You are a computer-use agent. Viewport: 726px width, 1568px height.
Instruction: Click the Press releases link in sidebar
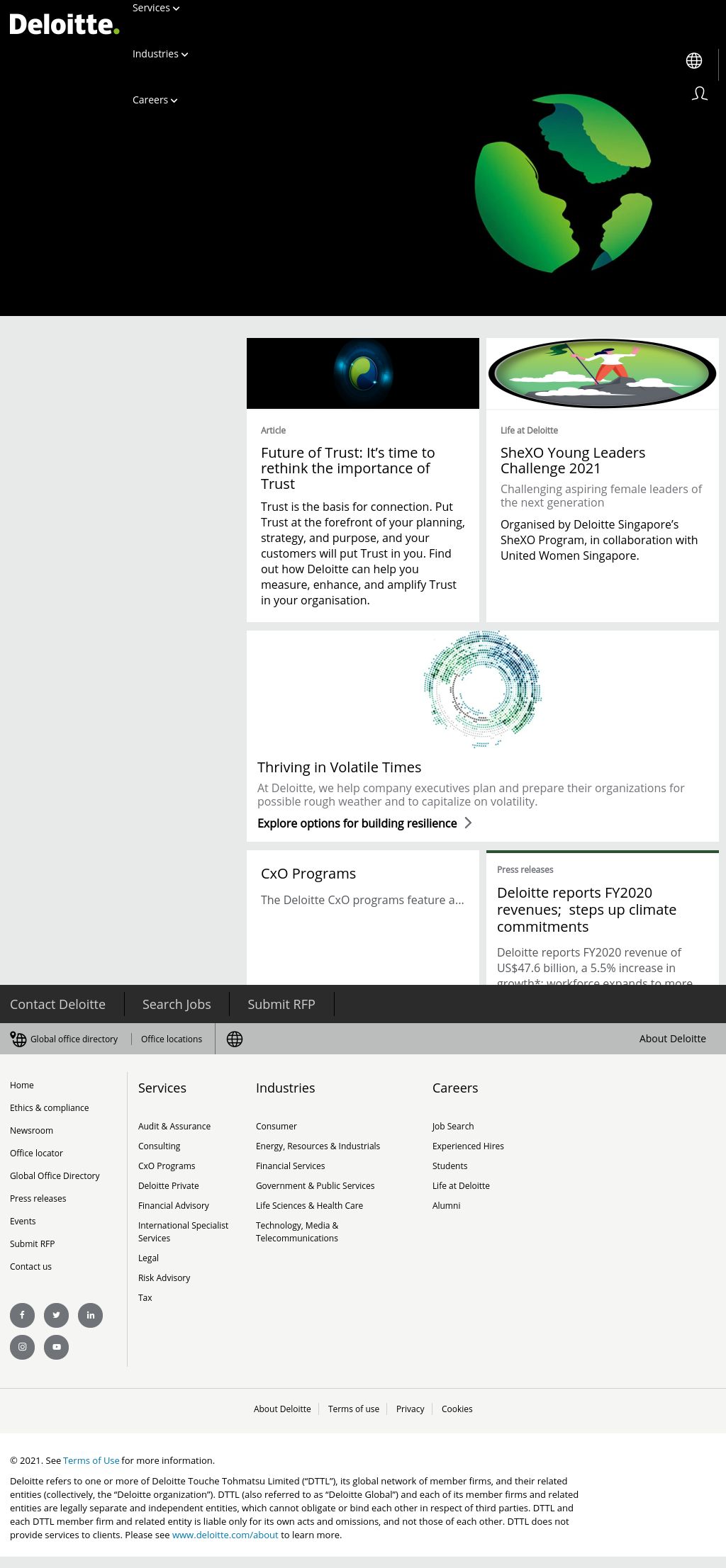click(x=38, y=1198)
